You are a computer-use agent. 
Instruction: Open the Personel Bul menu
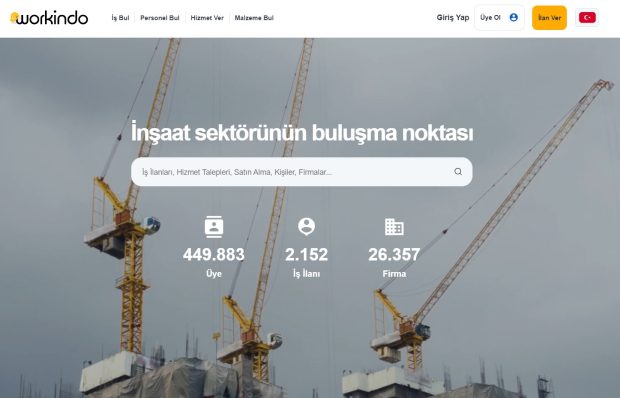(160, 18)
